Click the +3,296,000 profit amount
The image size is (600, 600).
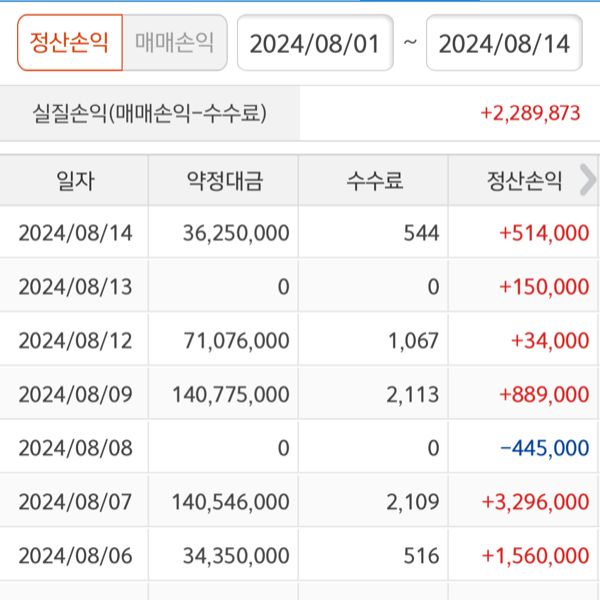click(x=535, y=502)
